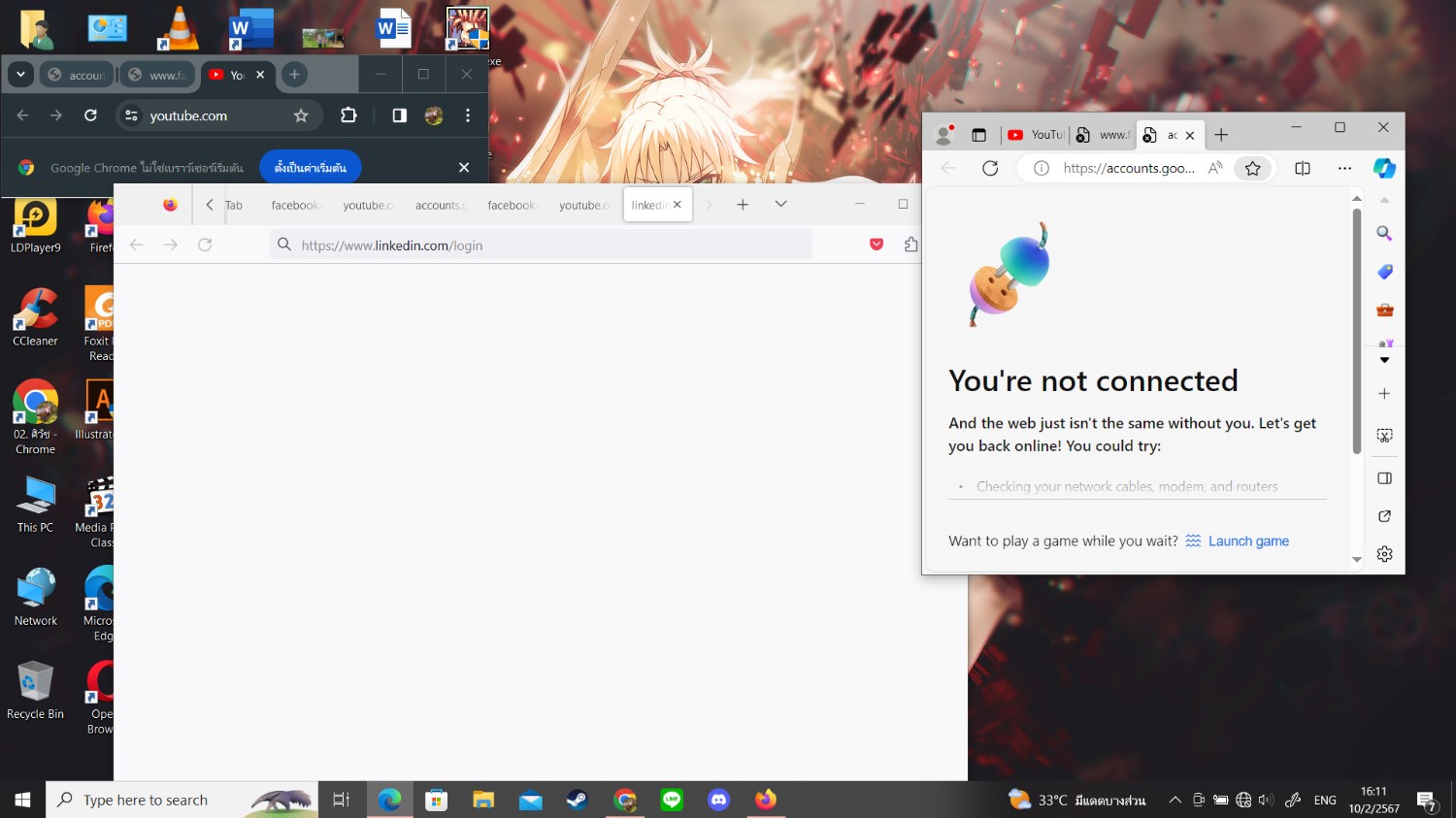Click site info icon beside youtube.com
1456x818 pixels.
coord(131,115)
